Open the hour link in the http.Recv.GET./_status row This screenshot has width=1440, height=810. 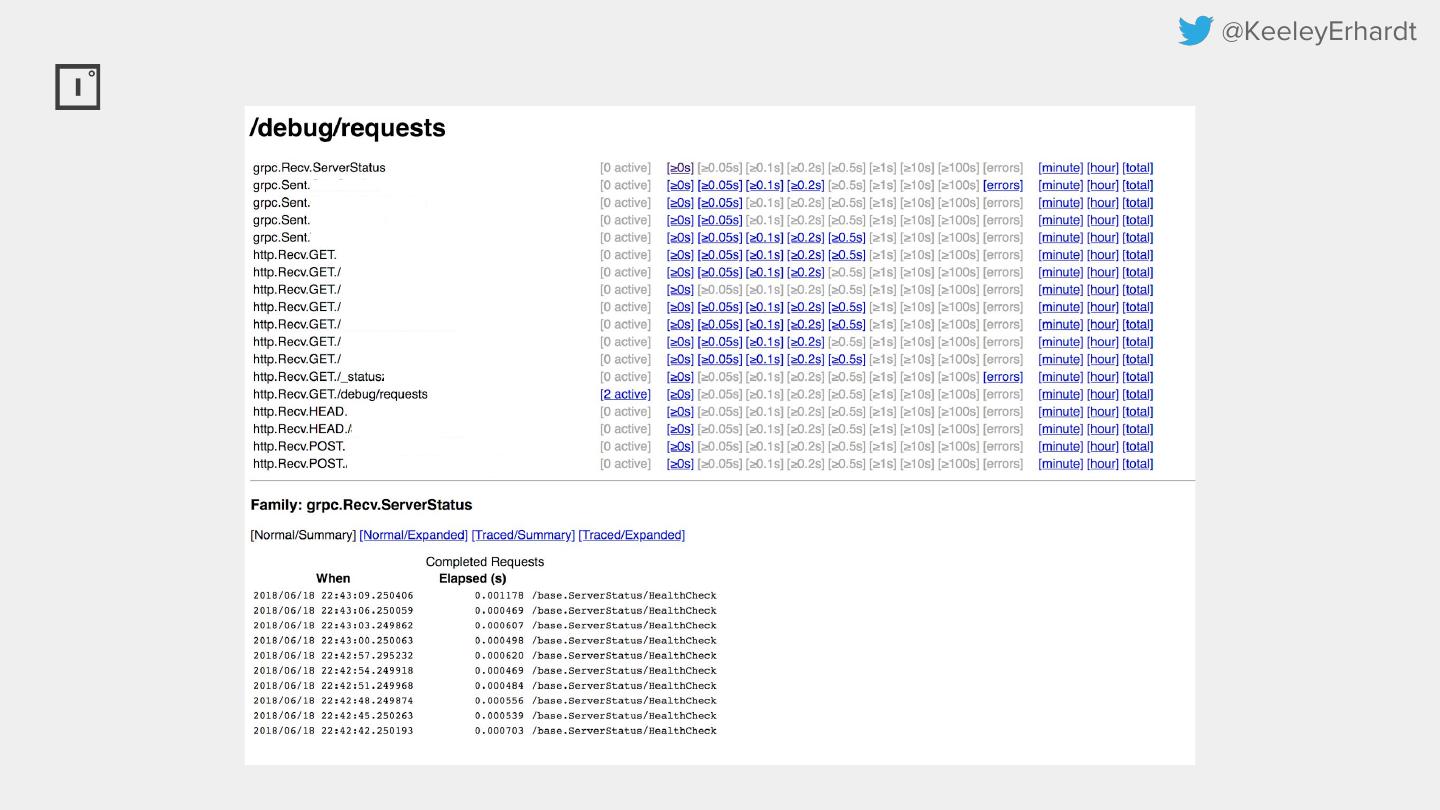tap(1103, 377)
